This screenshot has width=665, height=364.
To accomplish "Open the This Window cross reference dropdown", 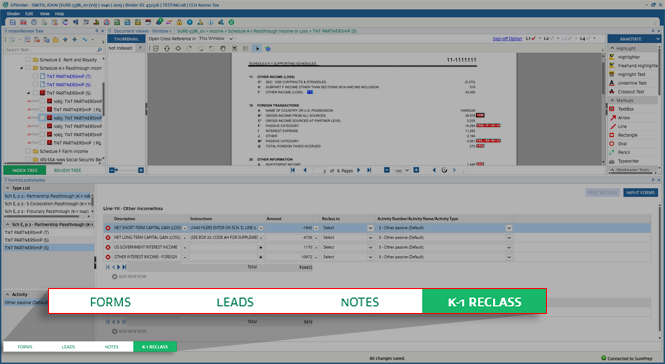I will pos(231,39).
